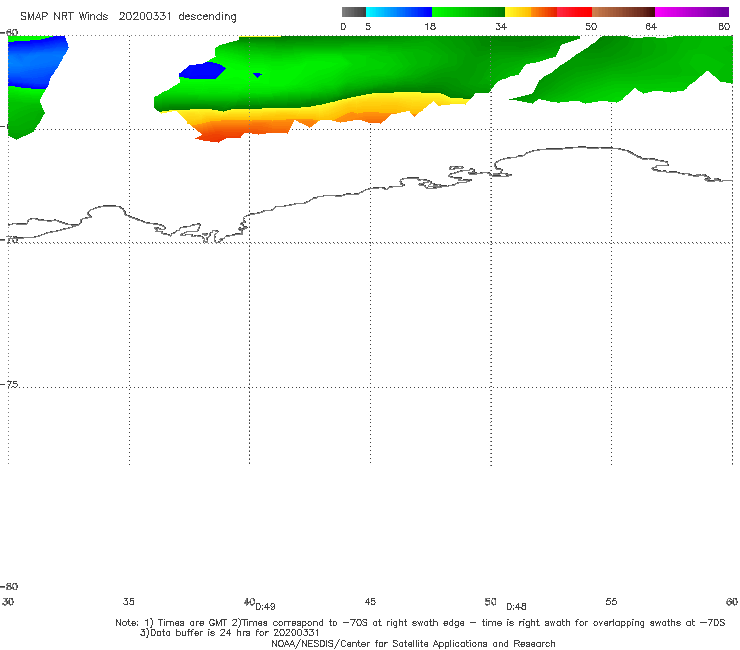Click the latitude axis label '-80'

point(10,586)
